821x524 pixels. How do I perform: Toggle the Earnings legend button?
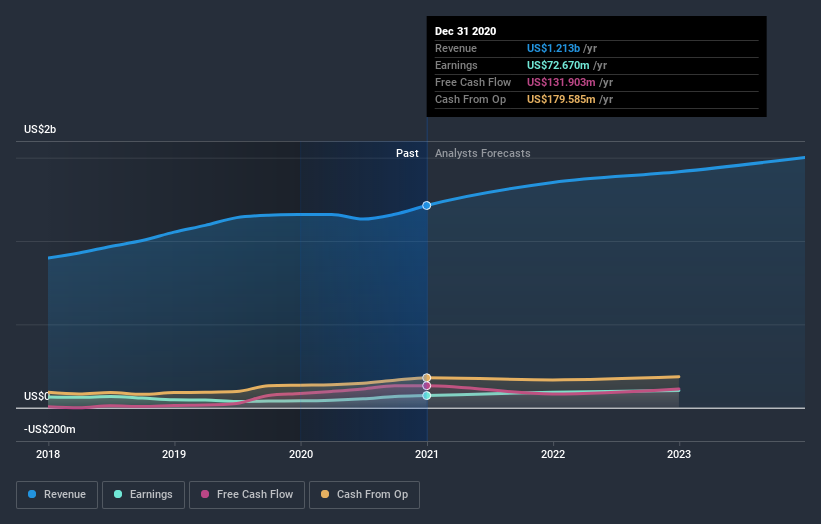click(x=143, y=495)
